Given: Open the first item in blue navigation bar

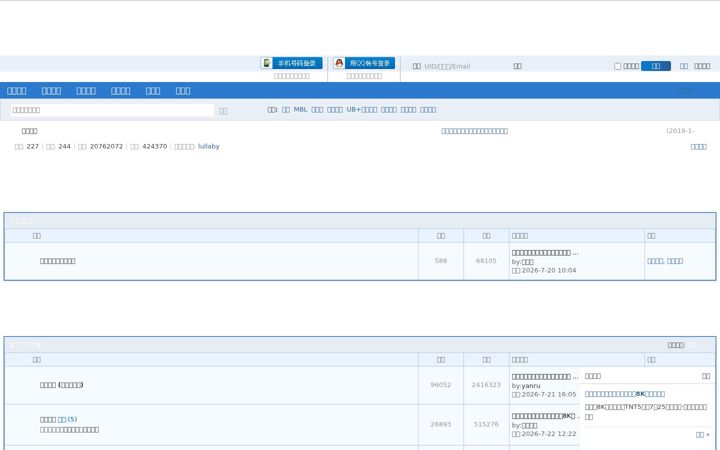Looking at the screenshot, I should 17,91.
